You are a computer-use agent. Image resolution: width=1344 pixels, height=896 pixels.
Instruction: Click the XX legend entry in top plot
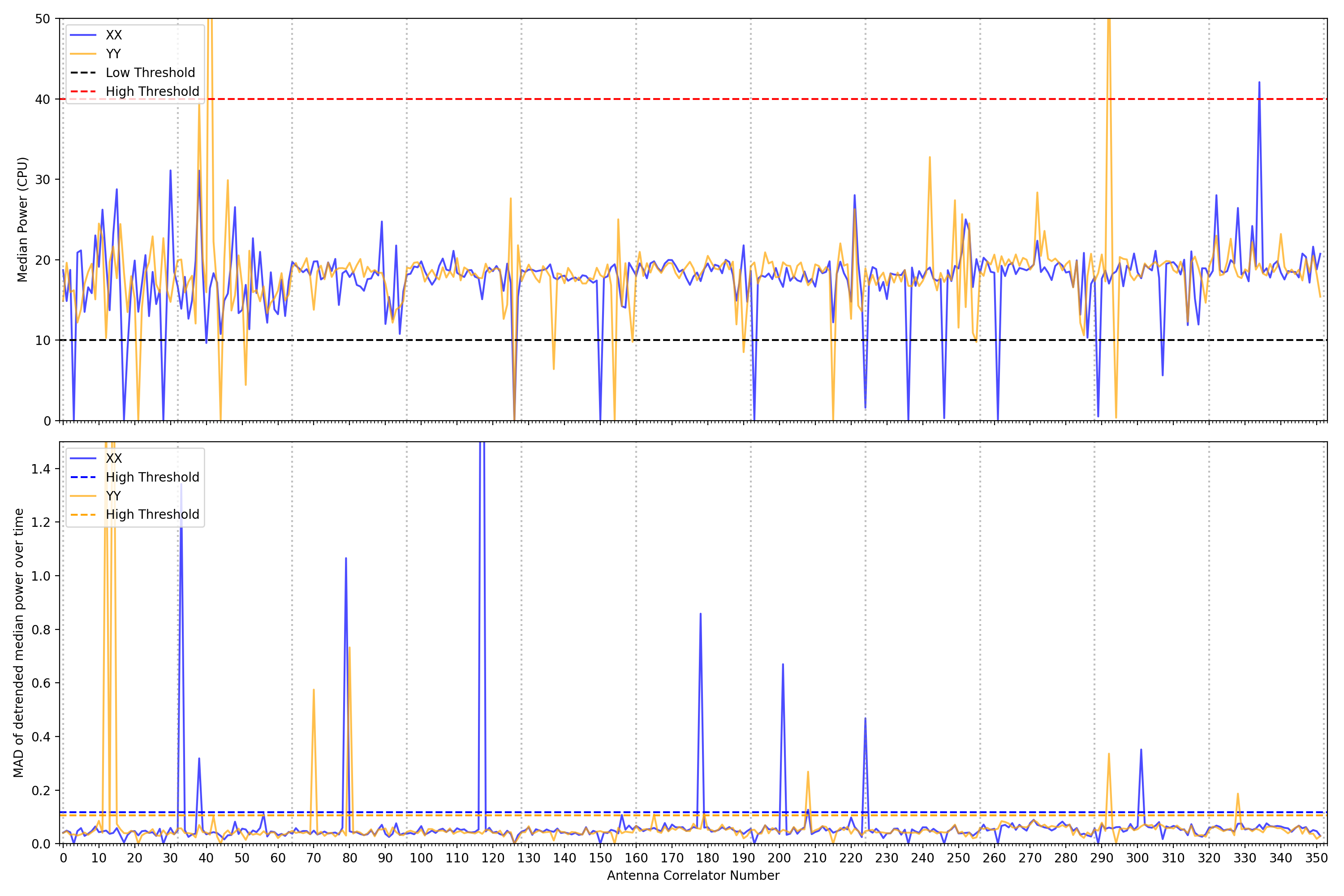[114, 35]
